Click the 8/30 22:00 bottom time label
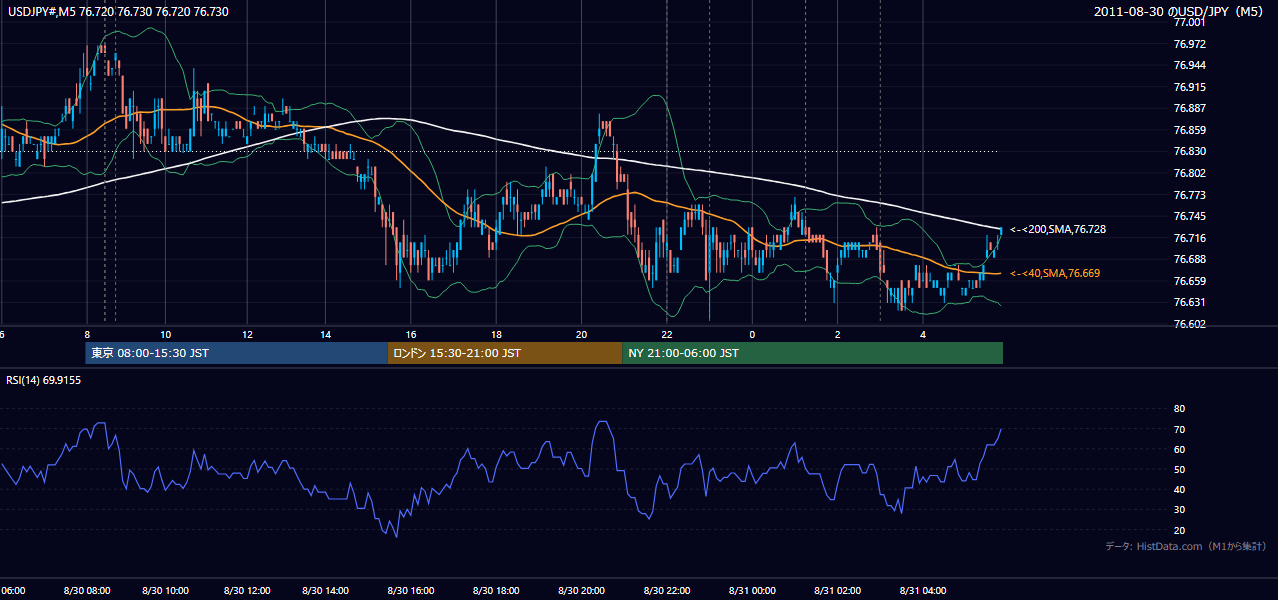Image resolution: width=1278 pixels, height=600 pixels. pos(667,591)
